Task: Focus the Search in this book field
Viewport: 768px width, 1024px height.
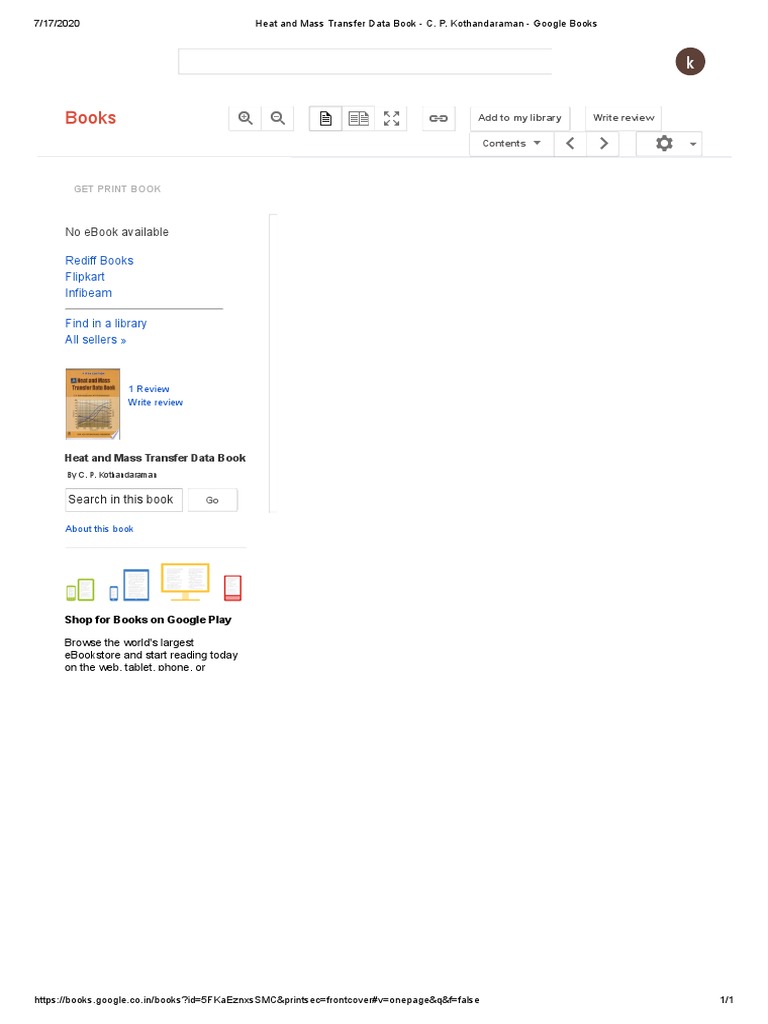Action: pos(124,500)
